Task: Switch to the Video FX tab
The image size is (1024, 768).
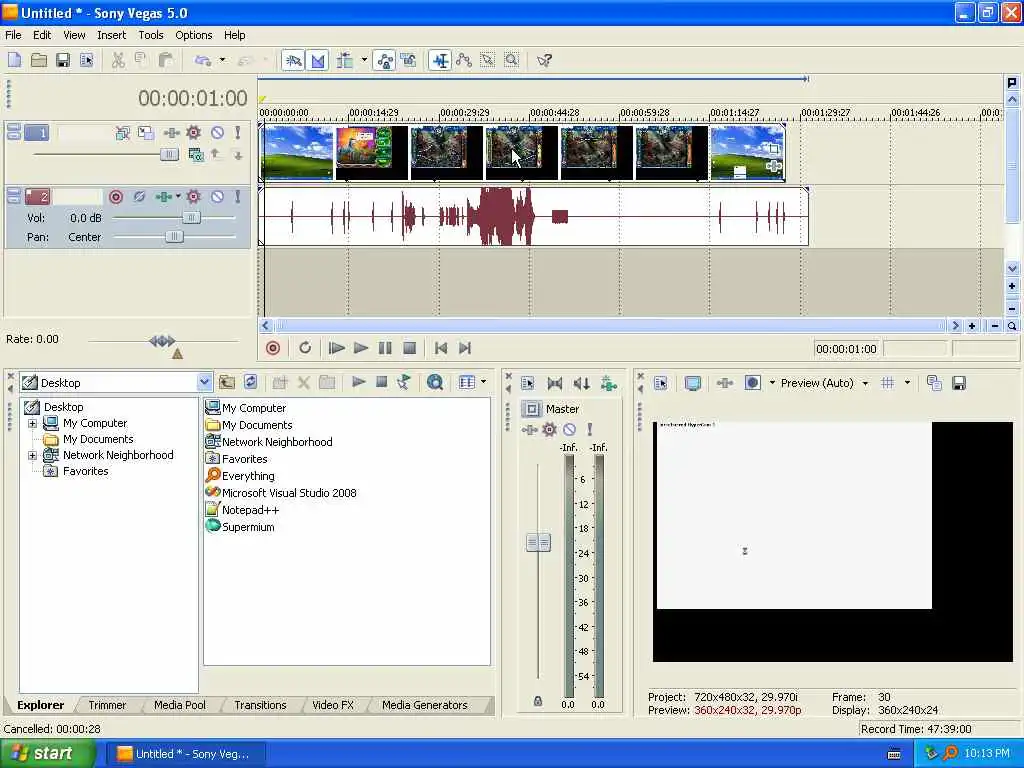Action: coord(333,705)
